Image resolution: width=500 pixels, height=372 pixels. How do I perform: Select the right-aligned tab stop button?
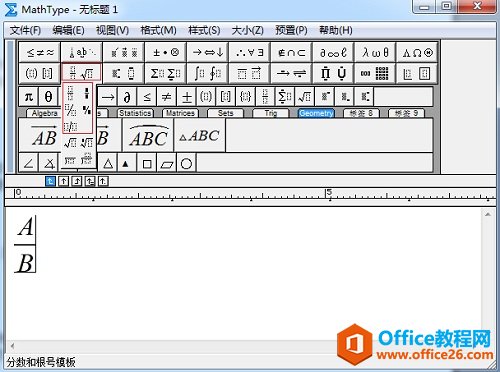(77, 181)
